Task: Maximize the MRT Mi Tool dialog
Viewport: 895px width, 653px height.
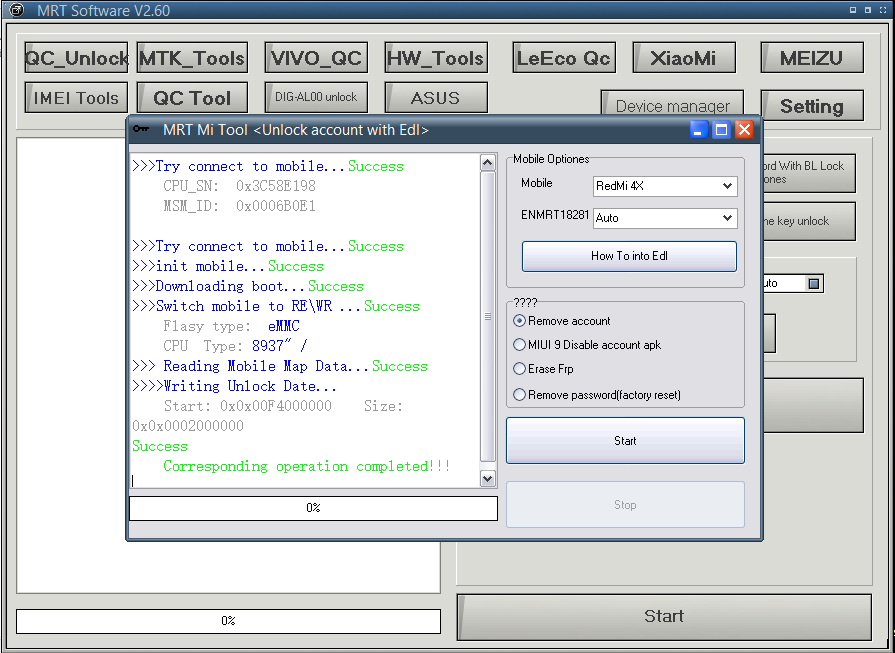Action: coord(721,130)
